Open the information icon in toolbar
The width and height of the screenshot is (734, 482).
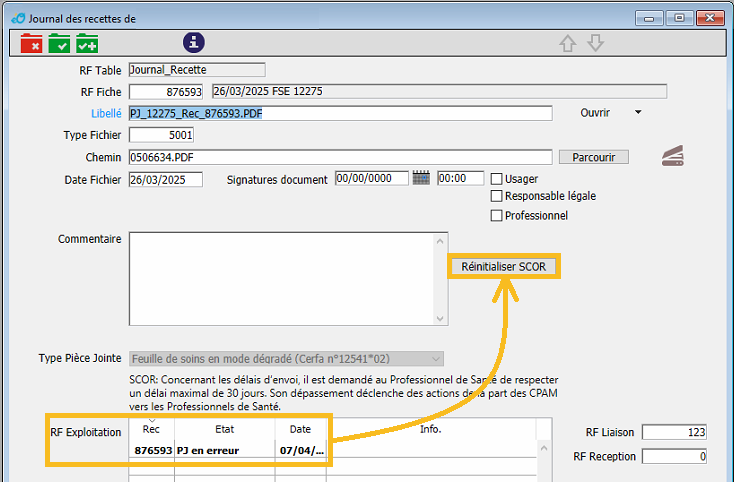[x=193, y=42]
